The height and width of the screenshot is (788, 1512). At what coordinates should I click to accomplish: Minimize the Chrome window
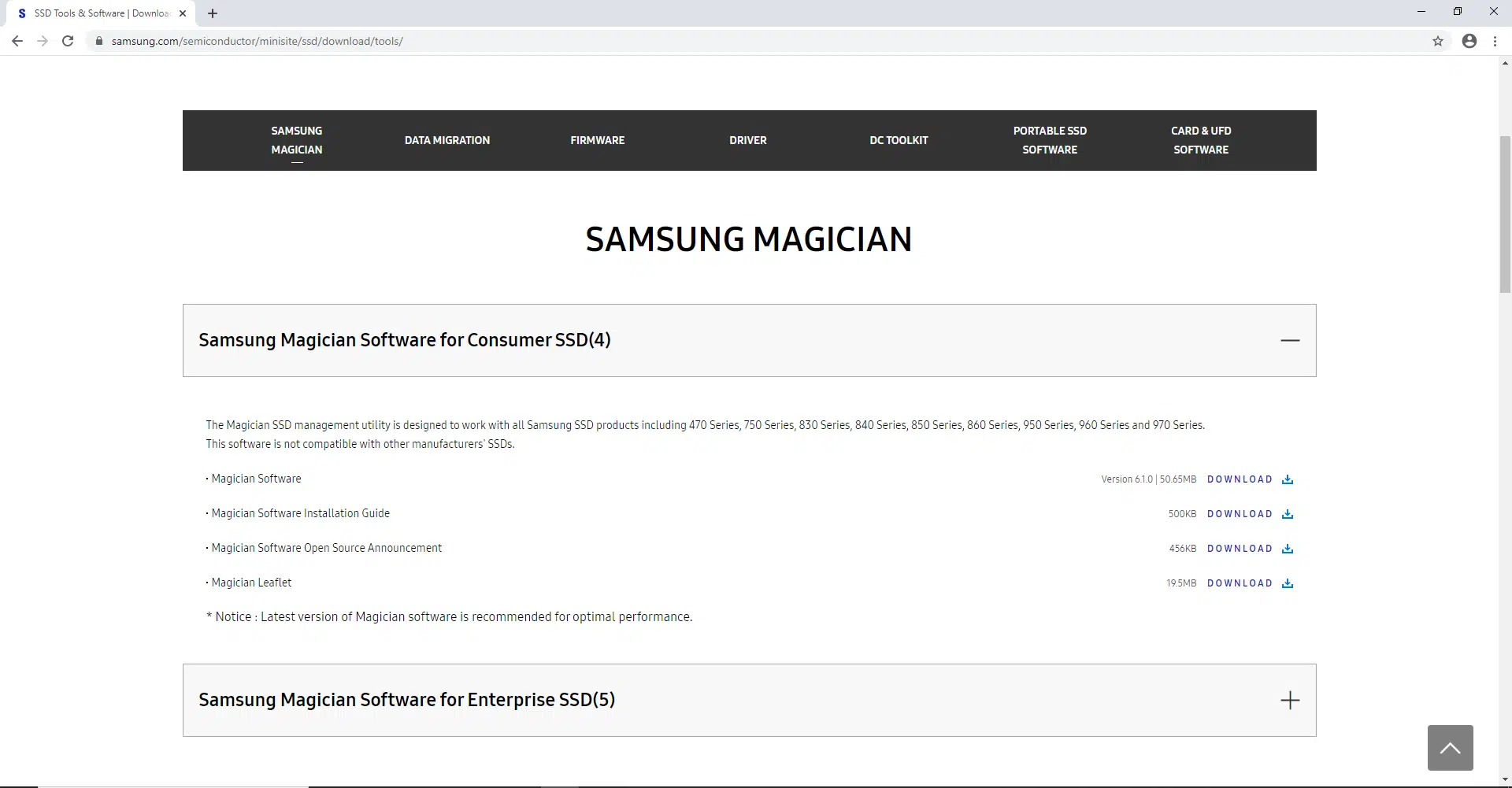pos(1421,12)
